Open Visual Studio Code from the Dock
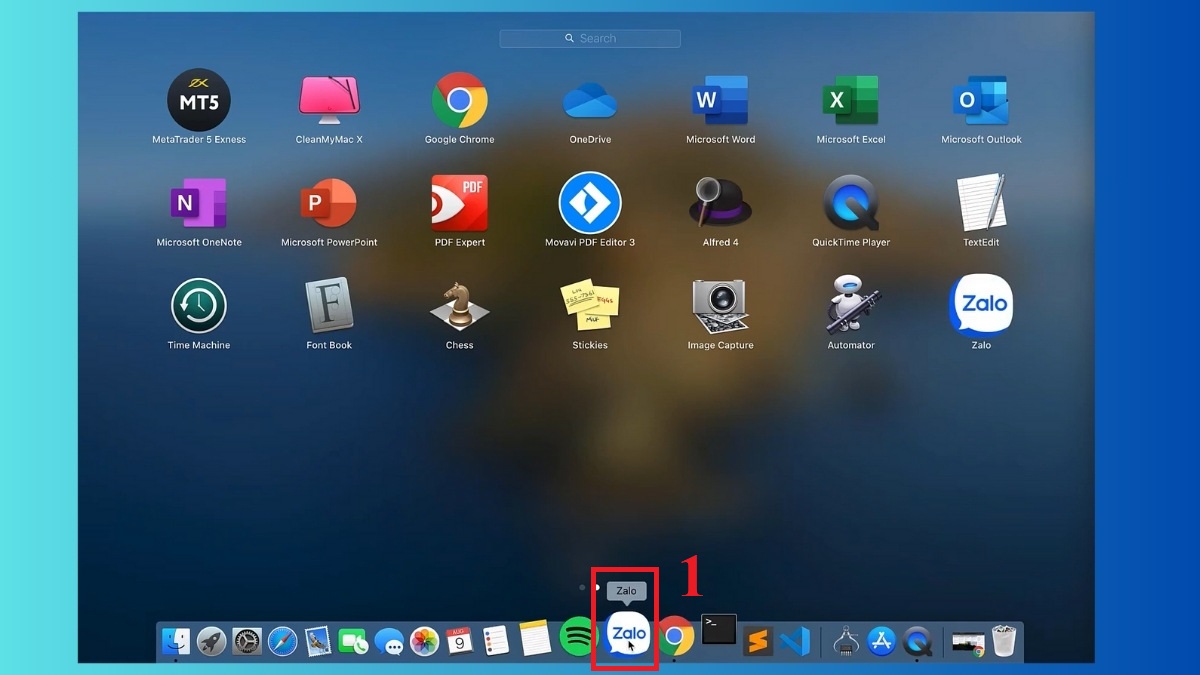The image size is (1200, 675). click(795, 641)
